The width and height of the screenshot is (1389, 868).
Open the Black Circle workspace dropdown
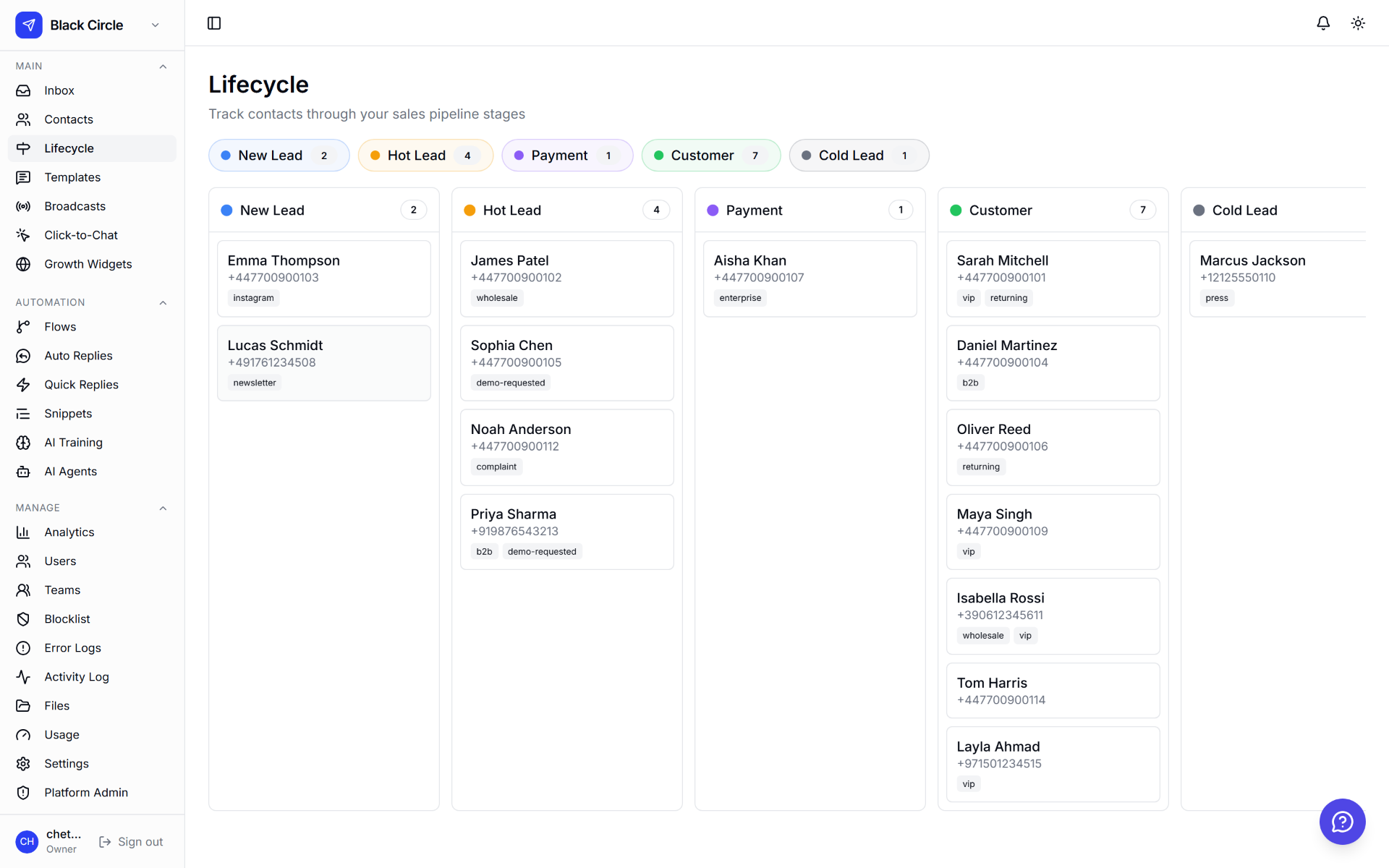(155, 25)
